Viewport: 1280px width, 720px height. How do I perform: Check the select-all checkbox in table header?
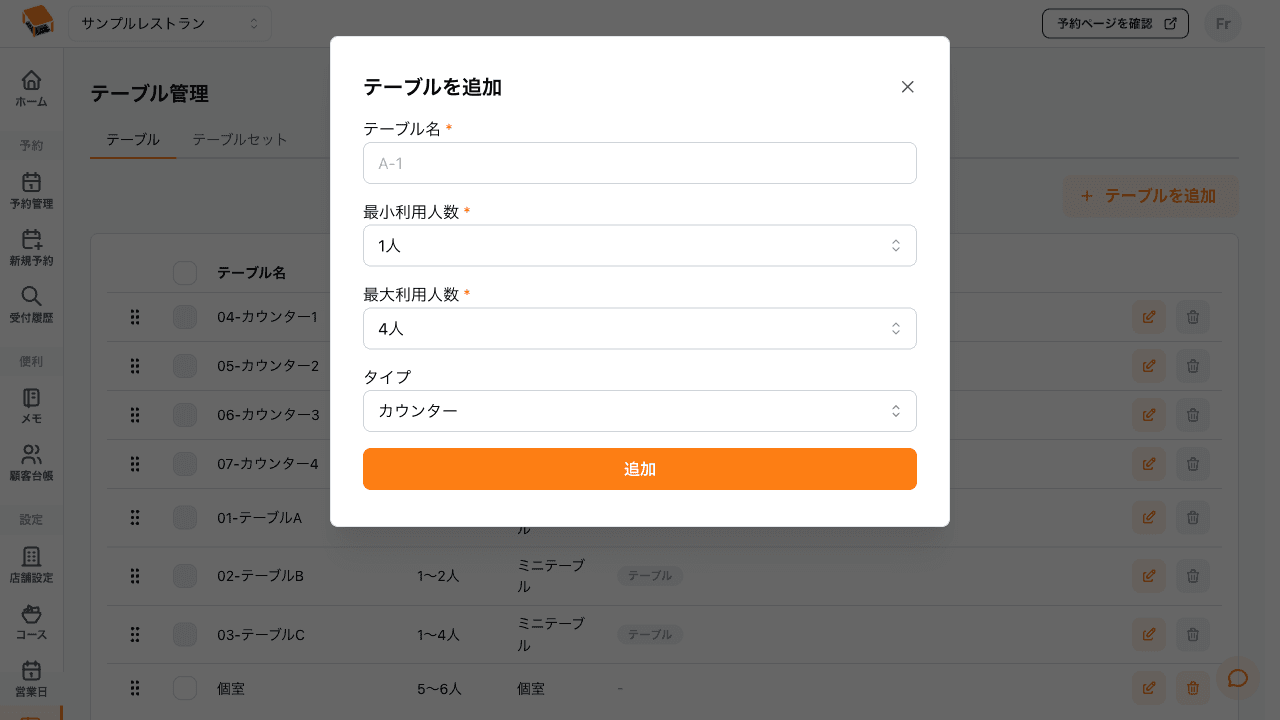point(184,272)
